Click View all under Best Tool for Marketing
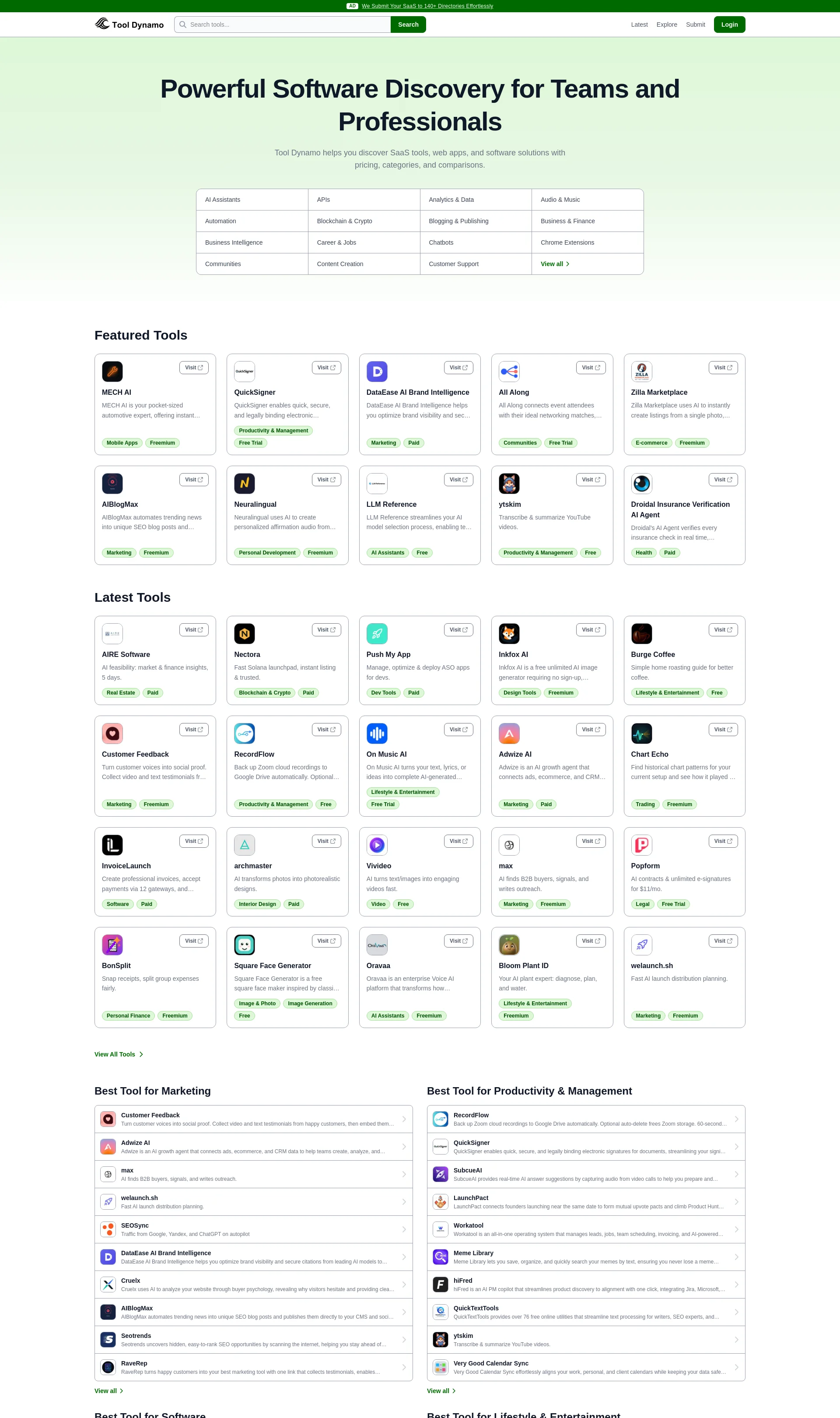840x1418 pixels. click(x=108, y=1391)
